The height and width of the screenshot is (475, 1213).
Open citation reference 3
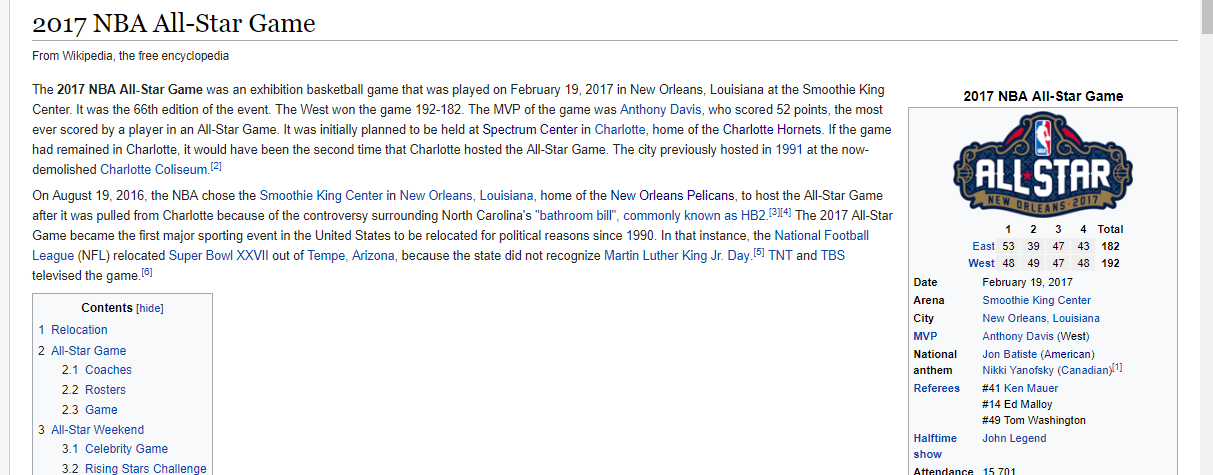[x=773, y=212]
